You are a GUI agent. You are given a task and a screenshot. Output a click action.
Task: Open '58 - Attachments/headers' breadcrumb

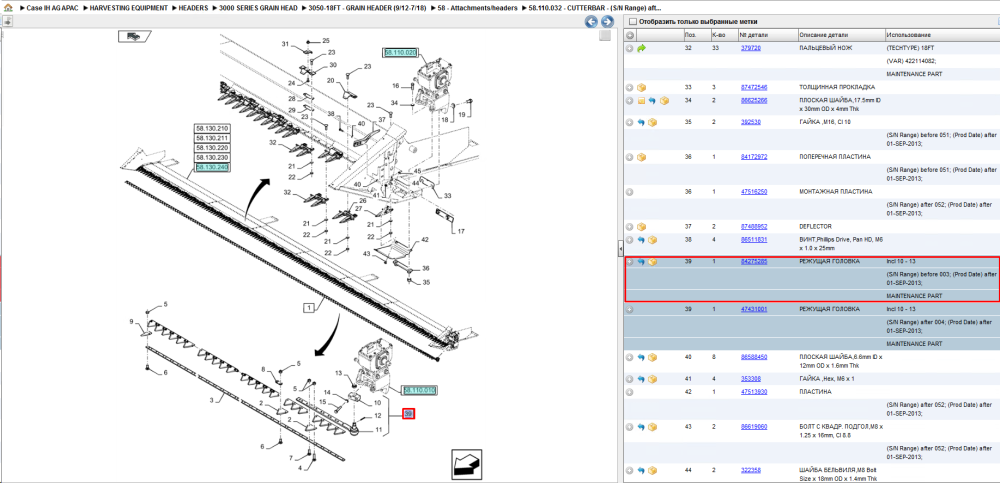point(478,9)
